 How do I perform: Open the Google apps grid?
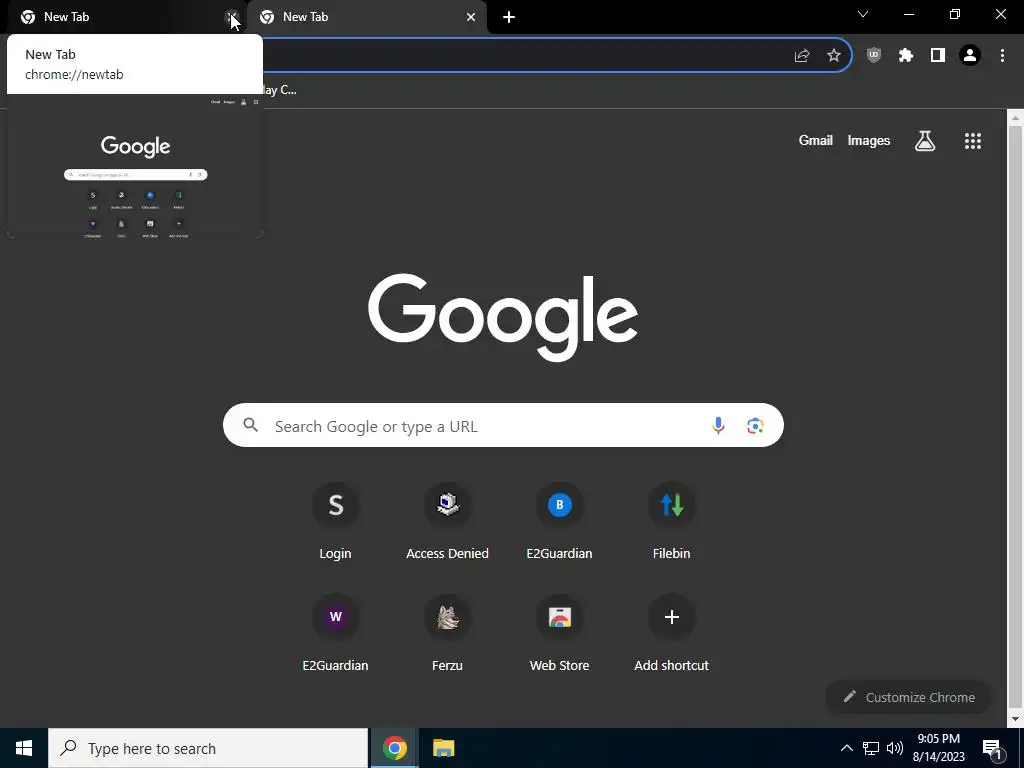click(972, 140)
